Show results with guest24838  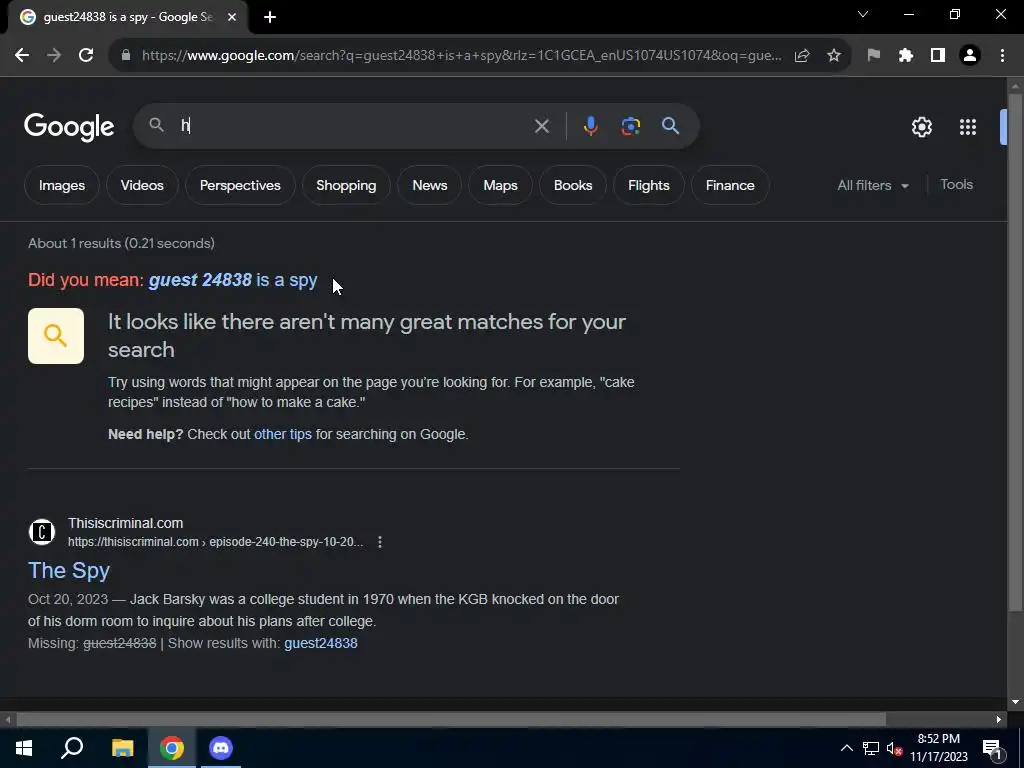click(x=321, y=643)
